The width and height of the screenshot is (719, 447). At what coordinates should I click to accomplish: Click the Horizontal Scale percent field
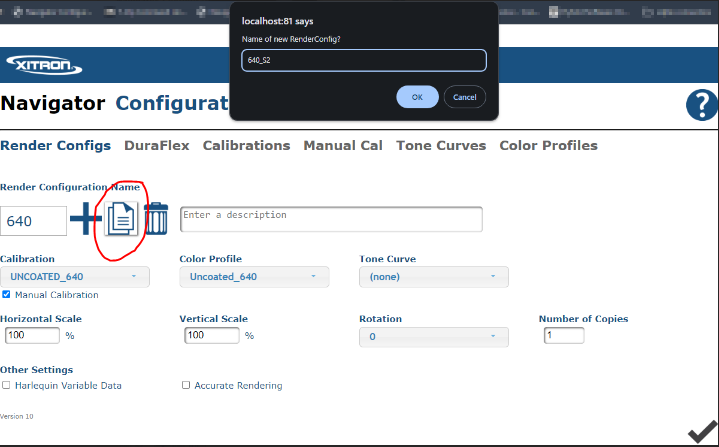point(32,335)
